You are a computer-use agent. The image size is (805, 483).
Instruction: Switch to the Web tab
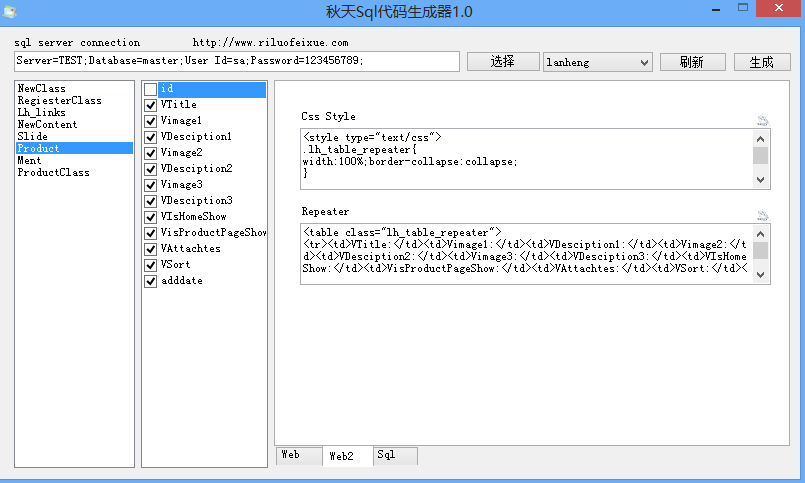[x=299, y=455]
